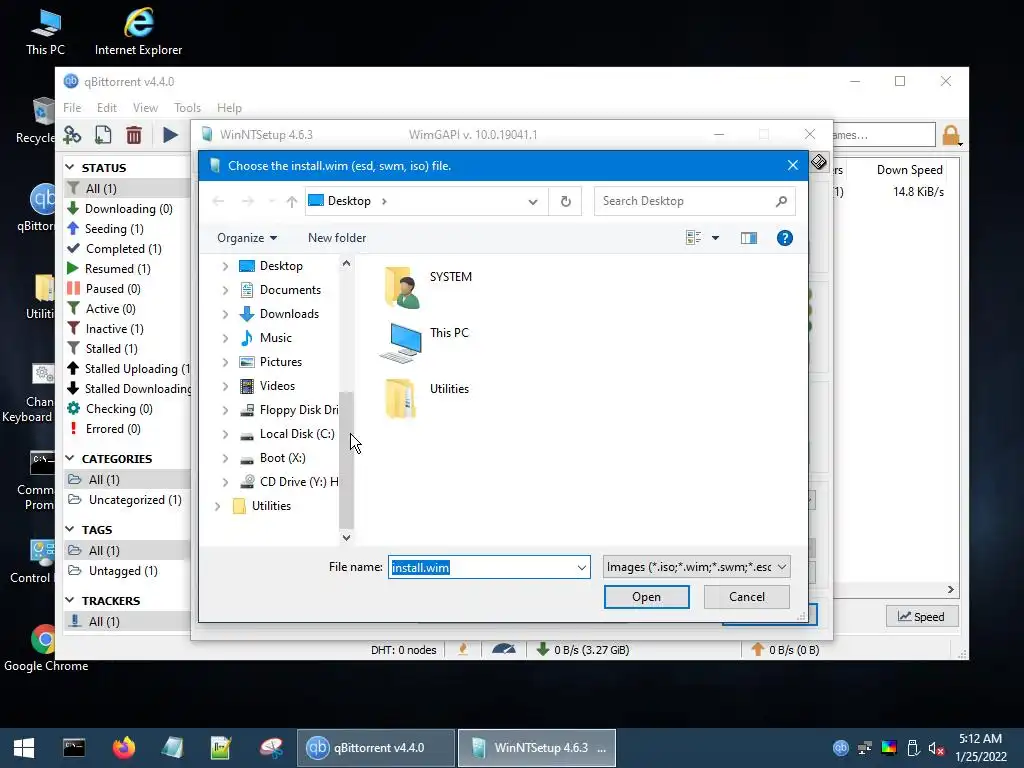Click qBittorrent Add torrent file icon
This screenshot has height=768, width=1024.
[x=103, y=135]
